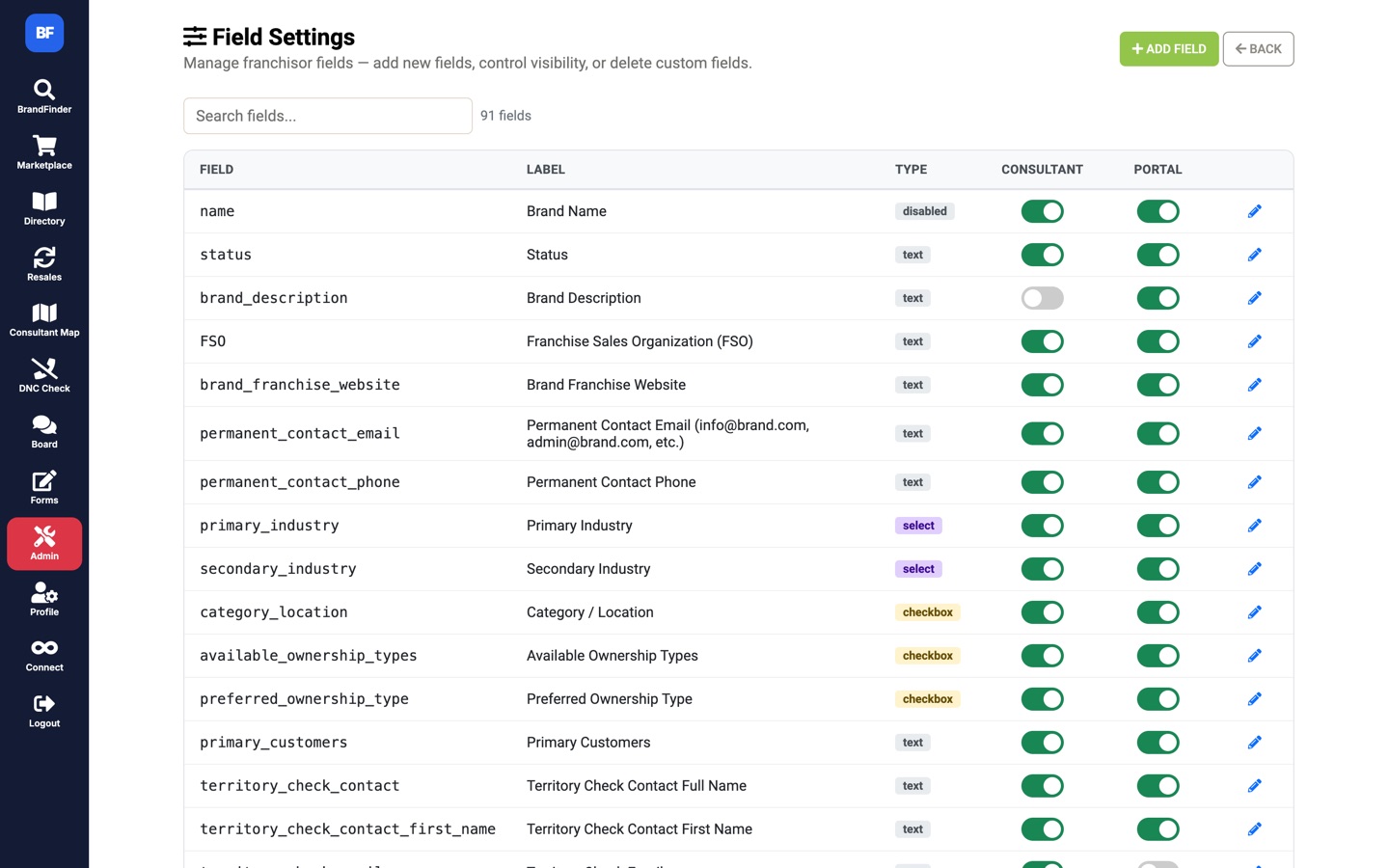This screenshot has width=1389, height=868.
Task: Edit the territory_check_contact field with the pencil icon
Action: 1254,786
